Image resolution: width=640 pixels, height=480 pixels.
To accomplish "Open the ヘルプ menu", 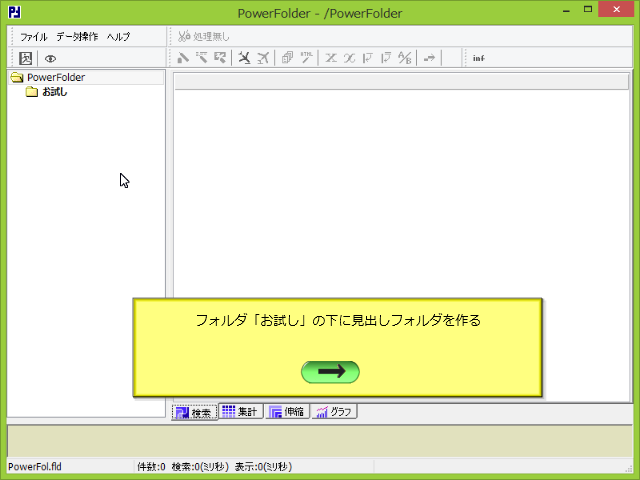I will click(x=118, y=37).
